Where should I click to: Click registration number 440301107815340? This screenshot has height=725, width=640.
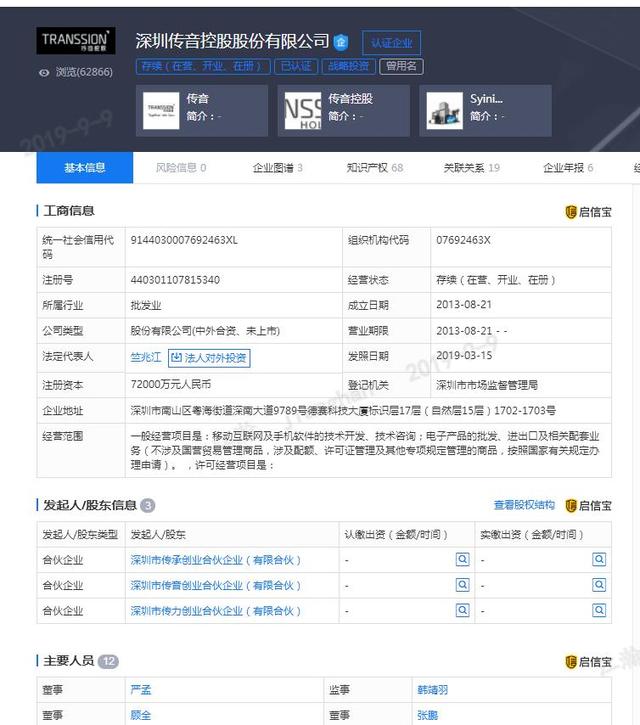tap(175, 280)
